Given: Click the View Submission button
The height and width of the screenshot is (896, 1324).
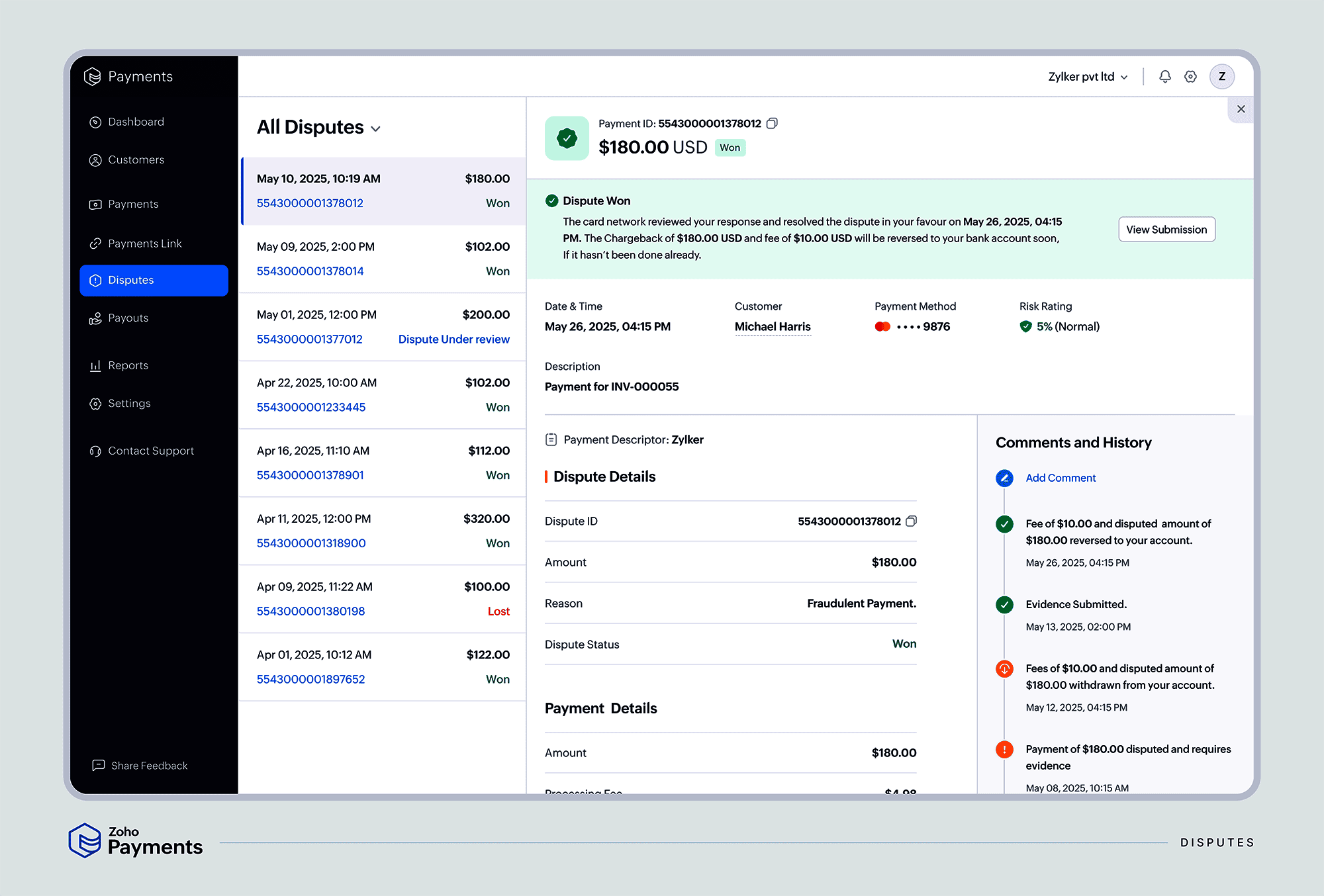Looking at the screenshot, I should pyautogui.click(x=1166, y=229).
